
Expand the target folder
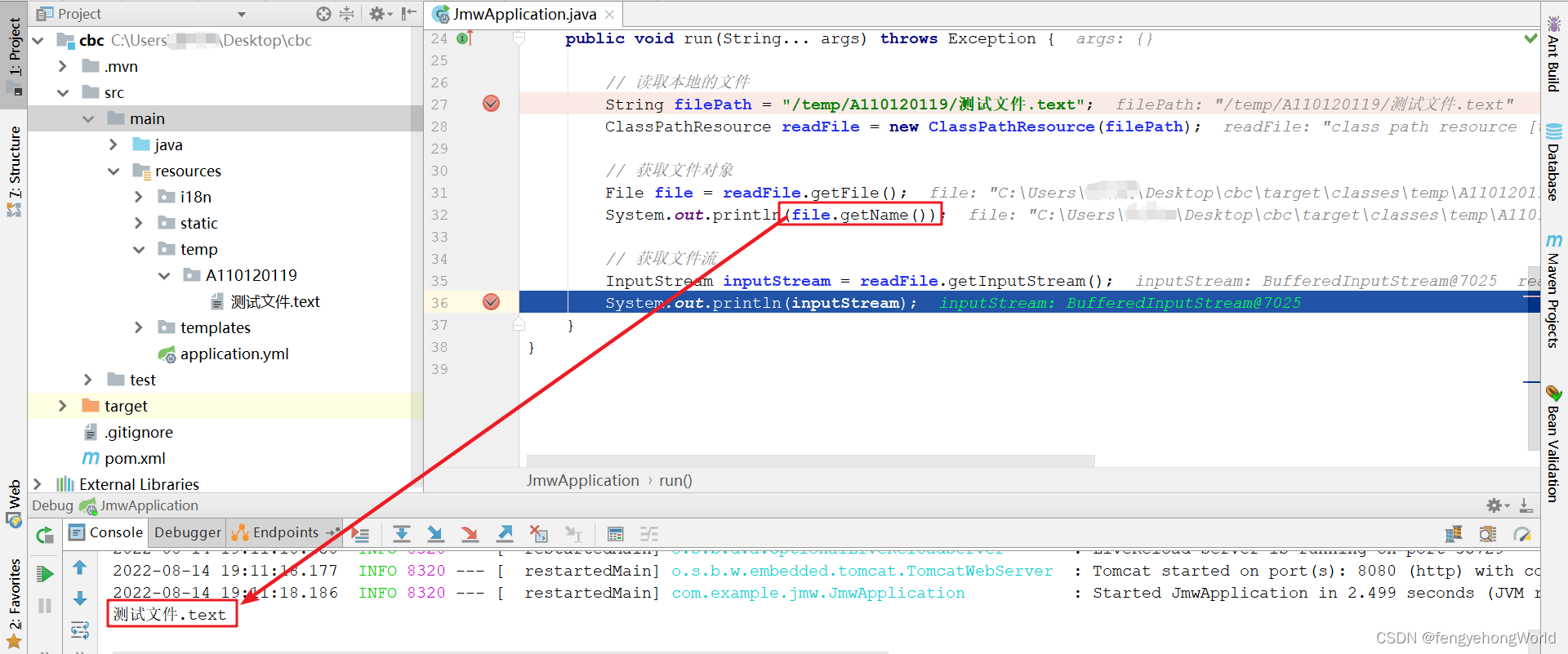coord(63,406)
